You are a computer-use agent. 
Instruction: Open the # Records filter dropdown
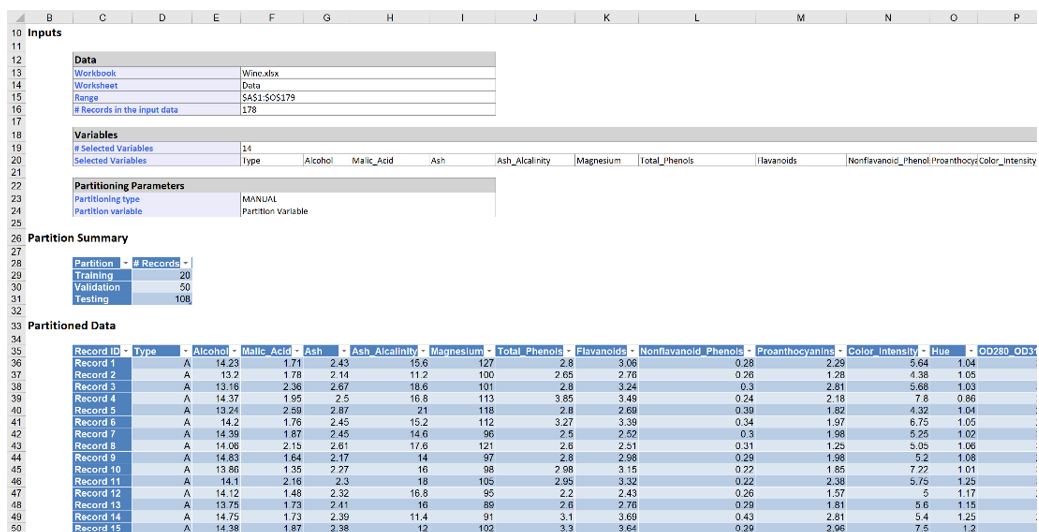pyautogui.click(x=186, y=263)
